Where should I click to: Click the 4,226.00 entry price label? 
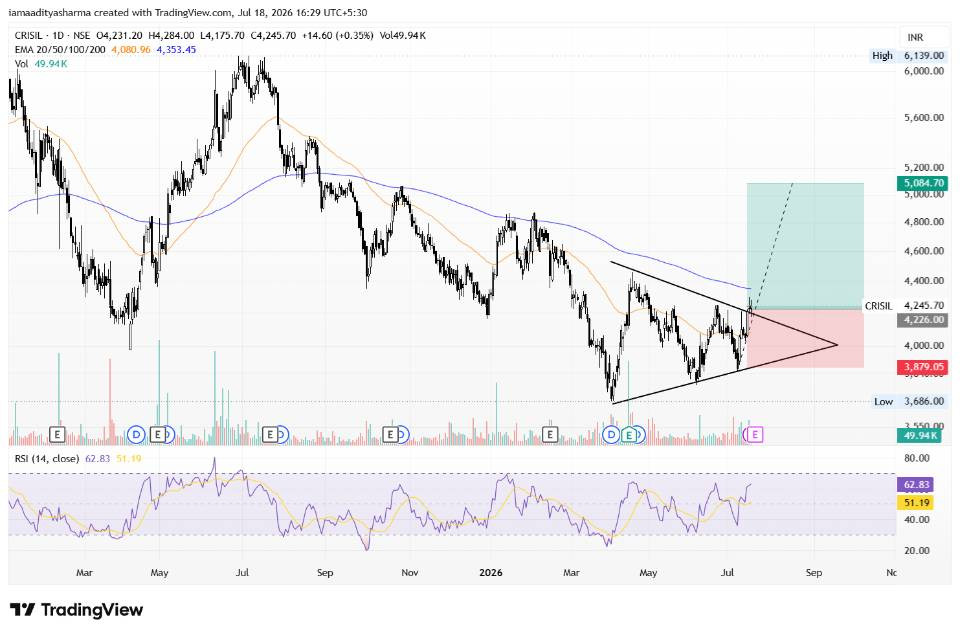click(923, 320)
